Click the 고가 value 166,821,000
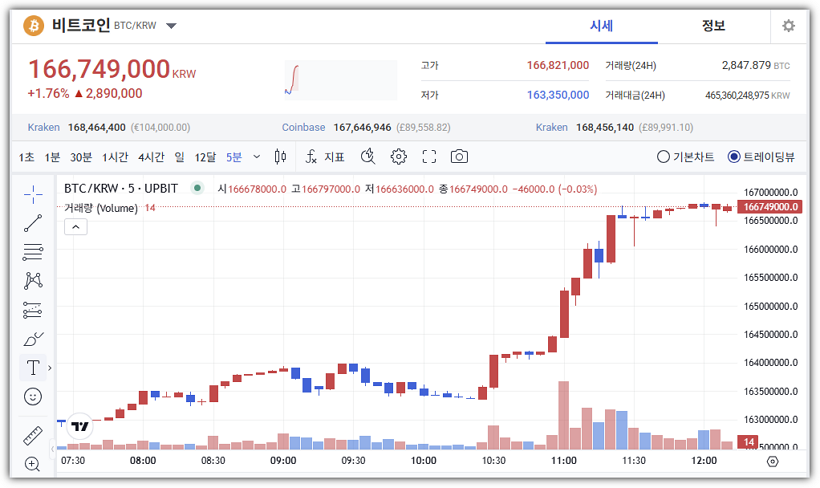The width and height of the screenshot is (820, 488). 557,65
